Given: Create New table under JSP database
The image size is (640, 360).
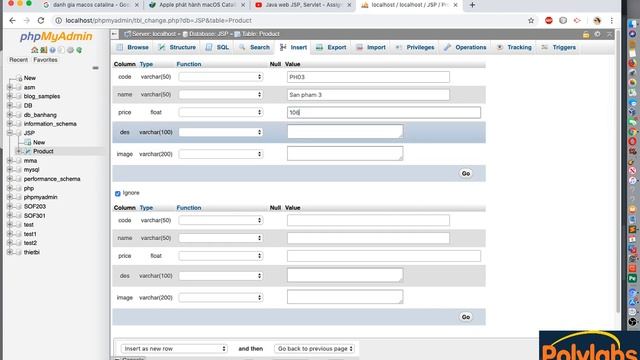Looking at the screenshot, I should 39,142.
